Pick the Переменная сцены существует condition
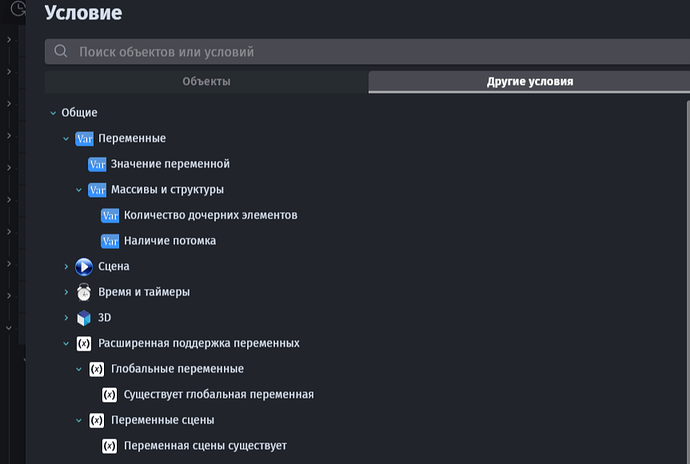Viewport: 690px width, 464px height. [x=205, y=446]
